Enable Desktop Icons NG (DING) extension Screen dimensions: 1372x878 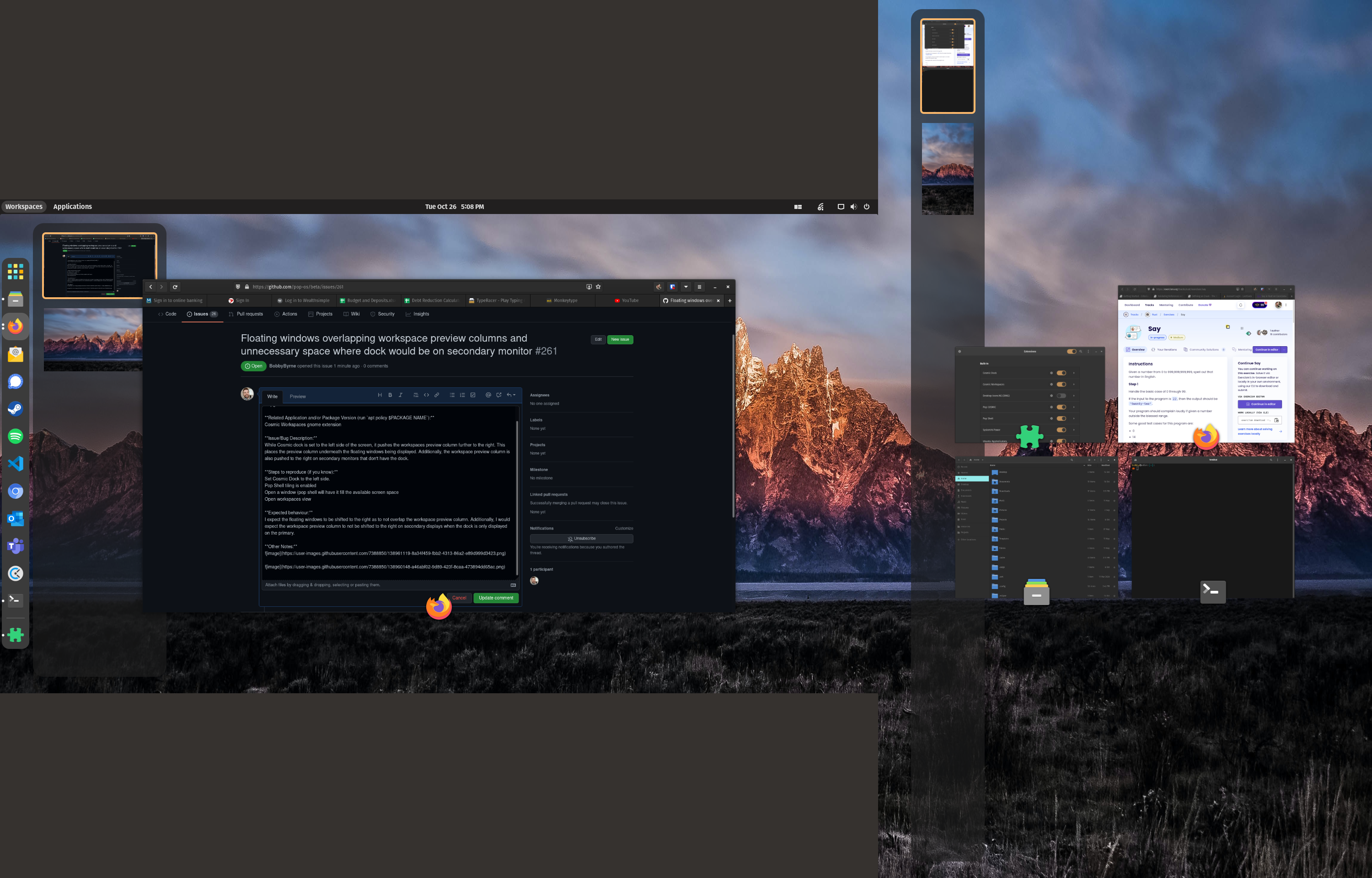point(1061,396)
